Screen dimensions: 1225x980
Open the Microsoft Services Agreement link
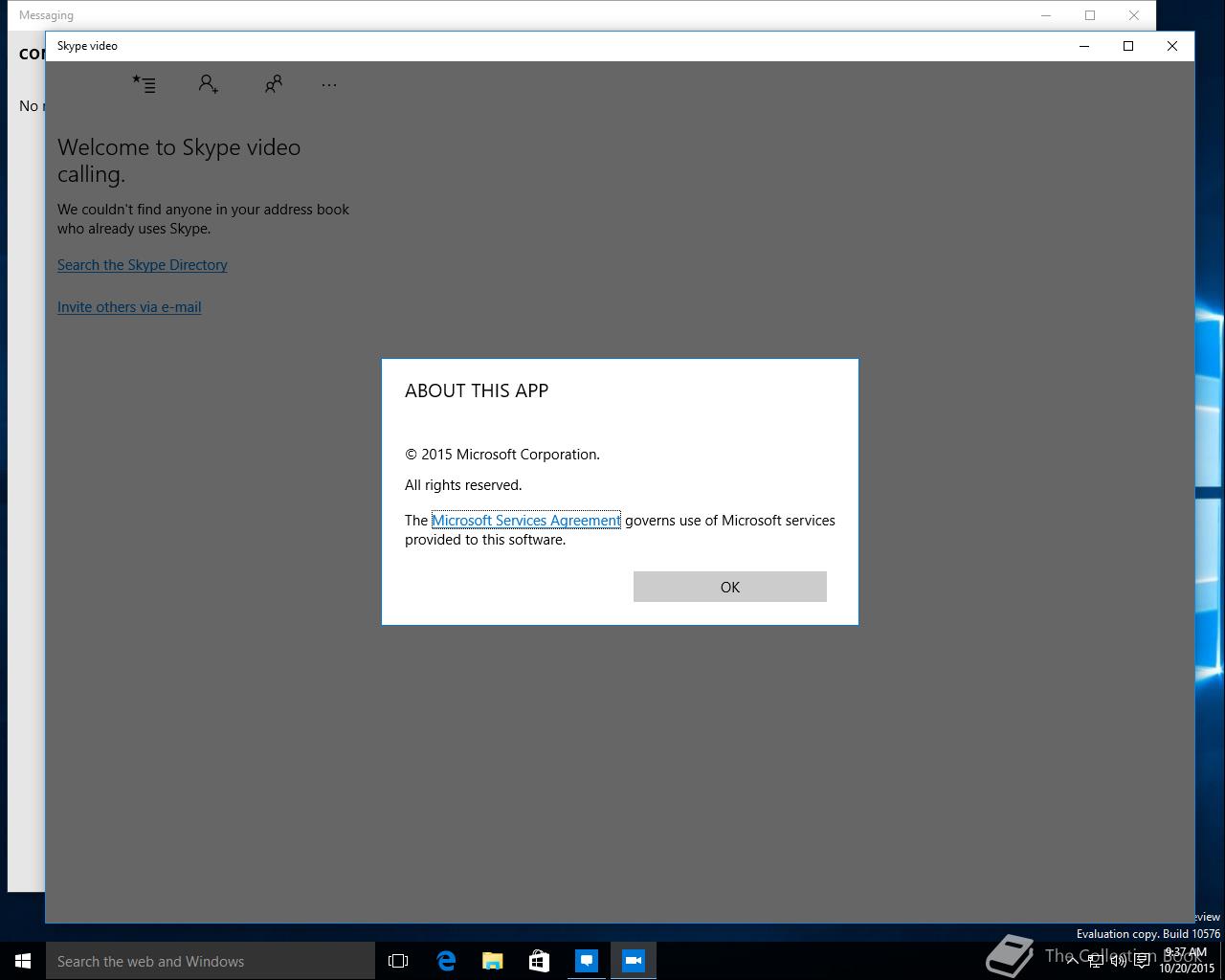click(526, 521)
